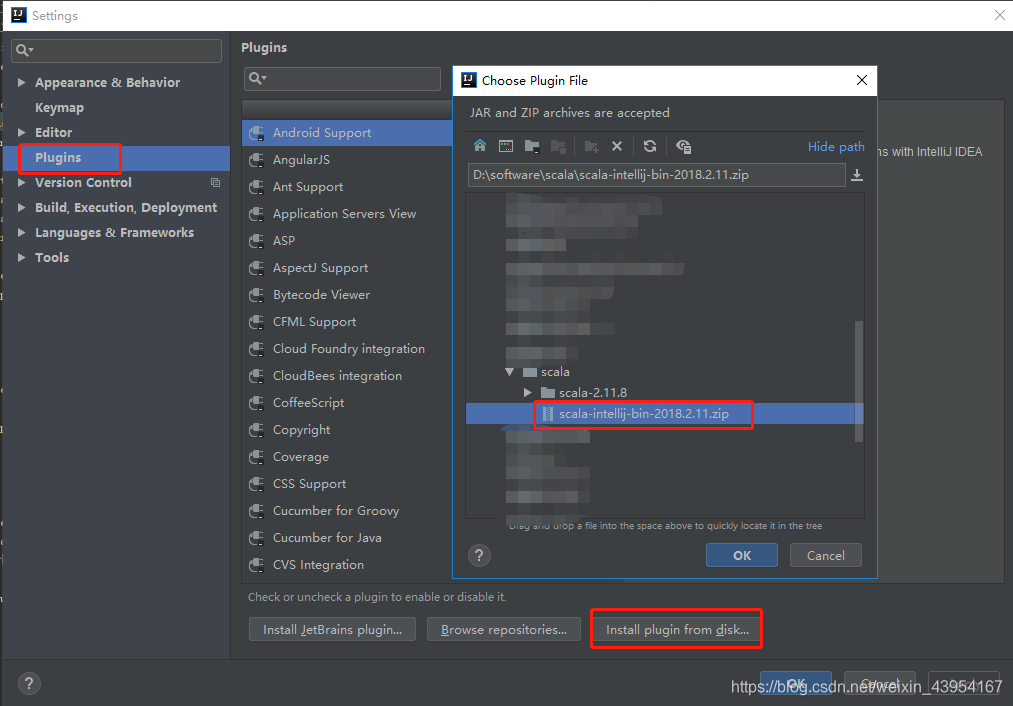Image resolution: width=1013 pixels, height=706 pixels.
Task: Click the Ant Support plugin icon
Action: point(256,187)
